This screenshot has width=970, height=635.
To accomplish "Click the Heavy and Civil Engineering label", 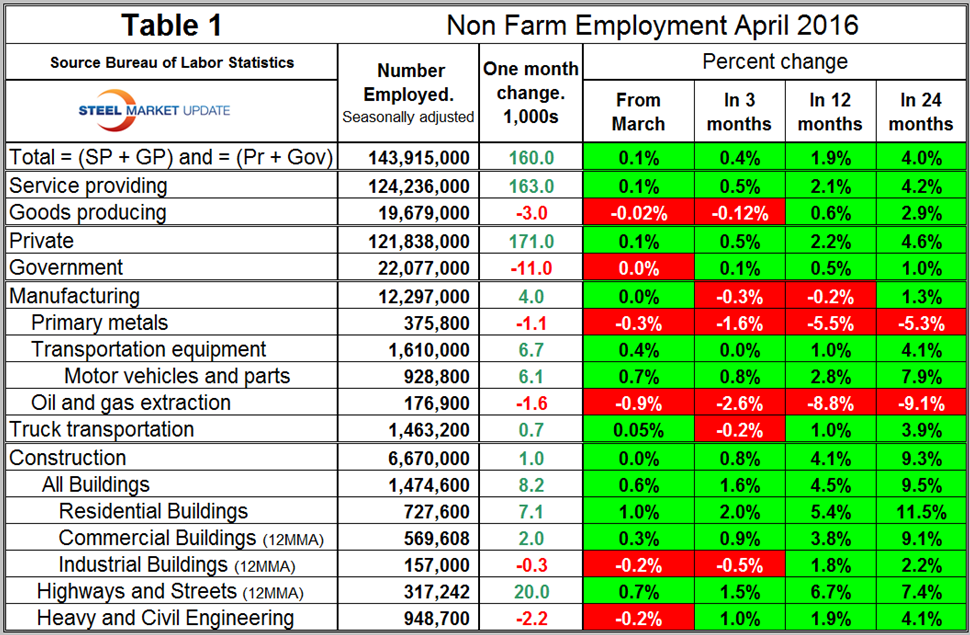I will pos(165,619).
